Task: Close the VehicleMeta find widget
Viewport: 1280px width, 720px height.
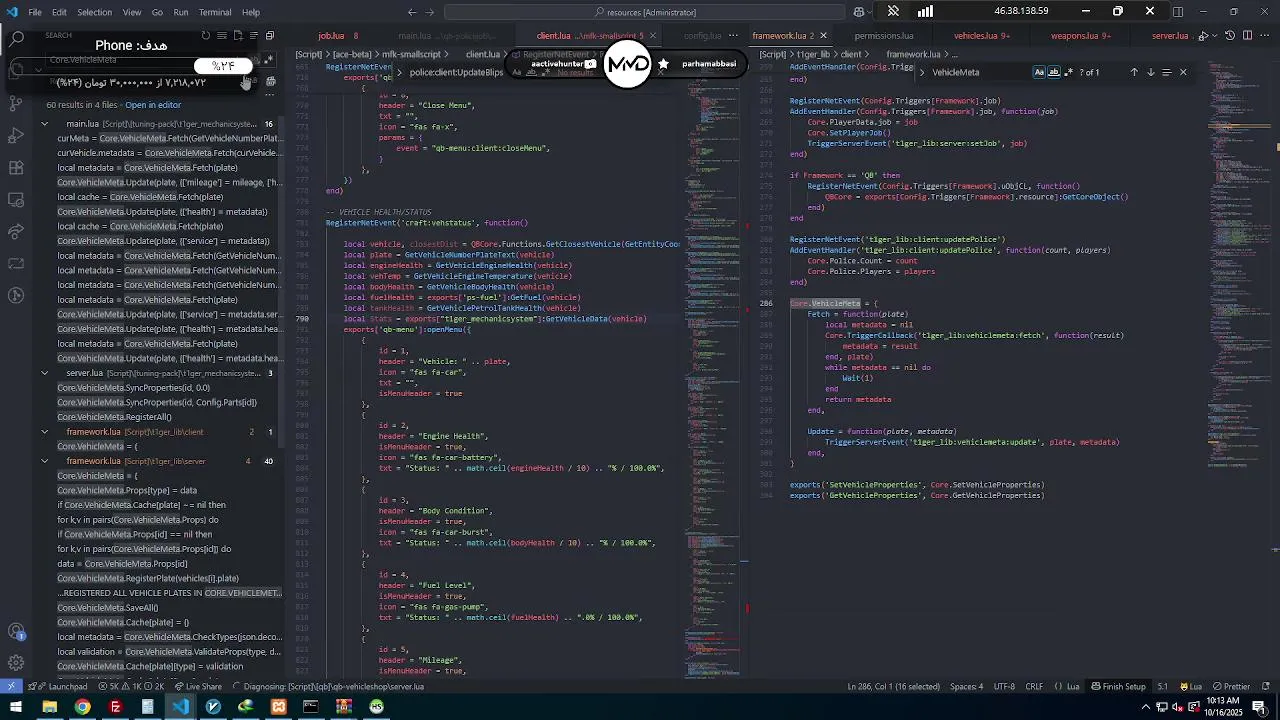Action: 1183,72
